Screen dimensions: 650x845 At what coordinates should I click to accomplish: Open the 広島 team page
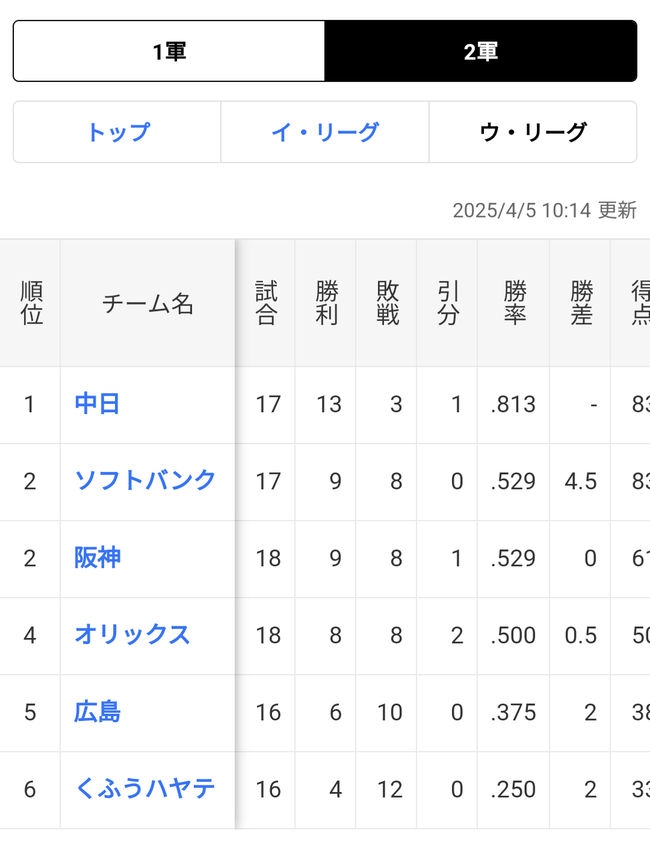point(96,712)
